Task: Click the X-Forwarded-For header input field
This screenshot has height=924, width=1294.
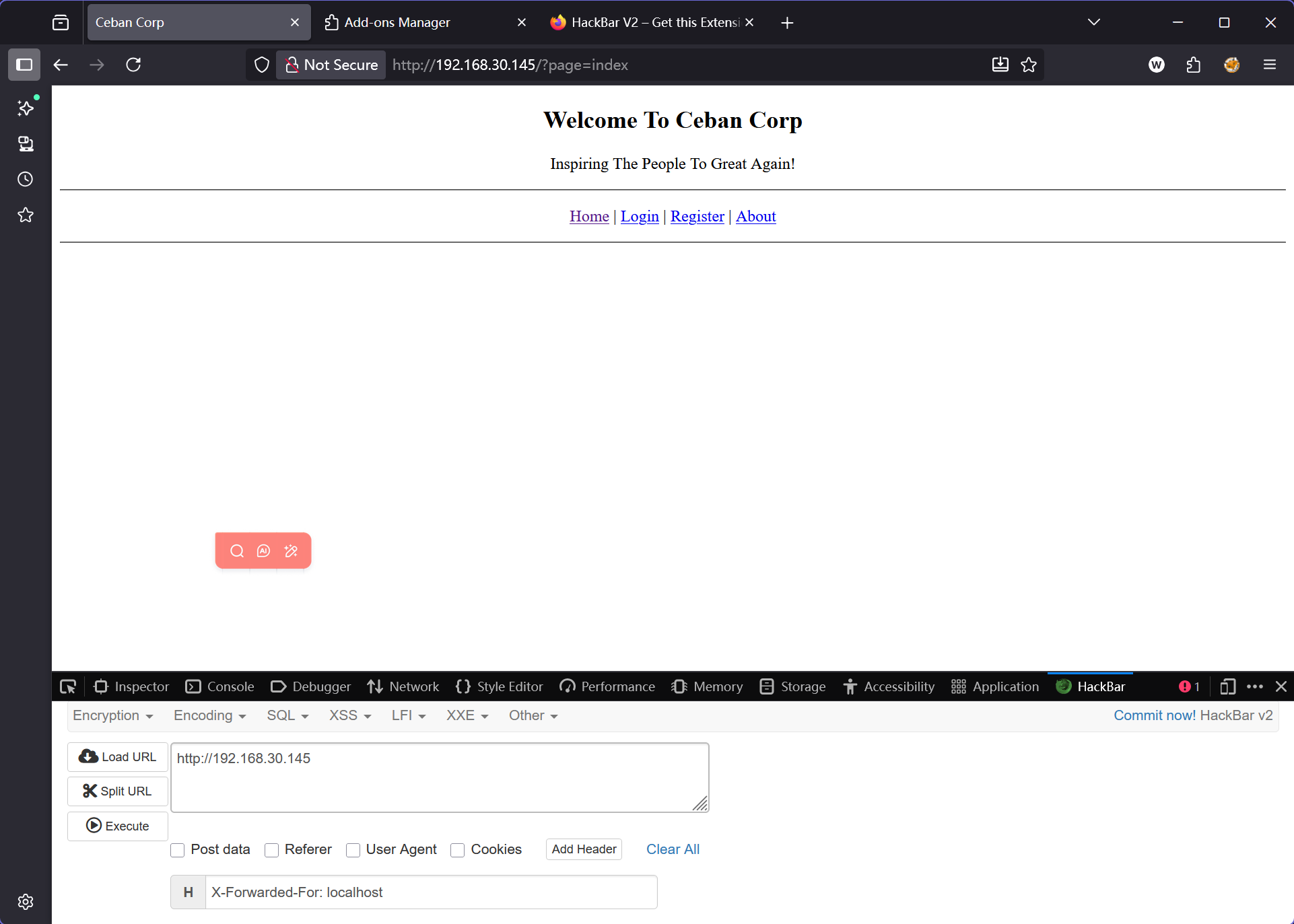Action: pos(431,892)
